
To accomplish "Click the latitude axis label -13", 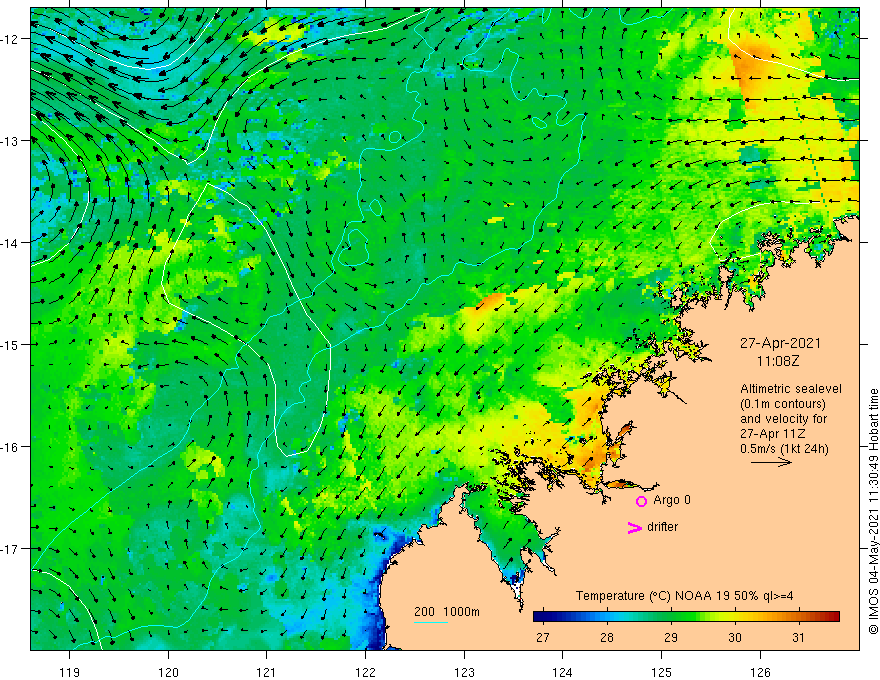I will coord(10,141).
